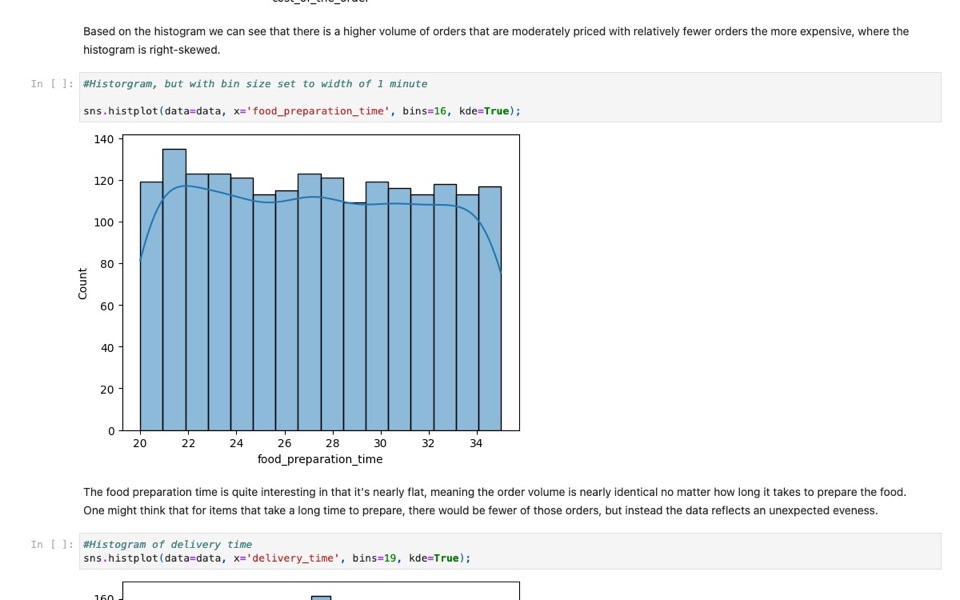Viewport: 960px width, 600px height.
Task: Click the Count y-axis label
Action: (x=83, y=283)
